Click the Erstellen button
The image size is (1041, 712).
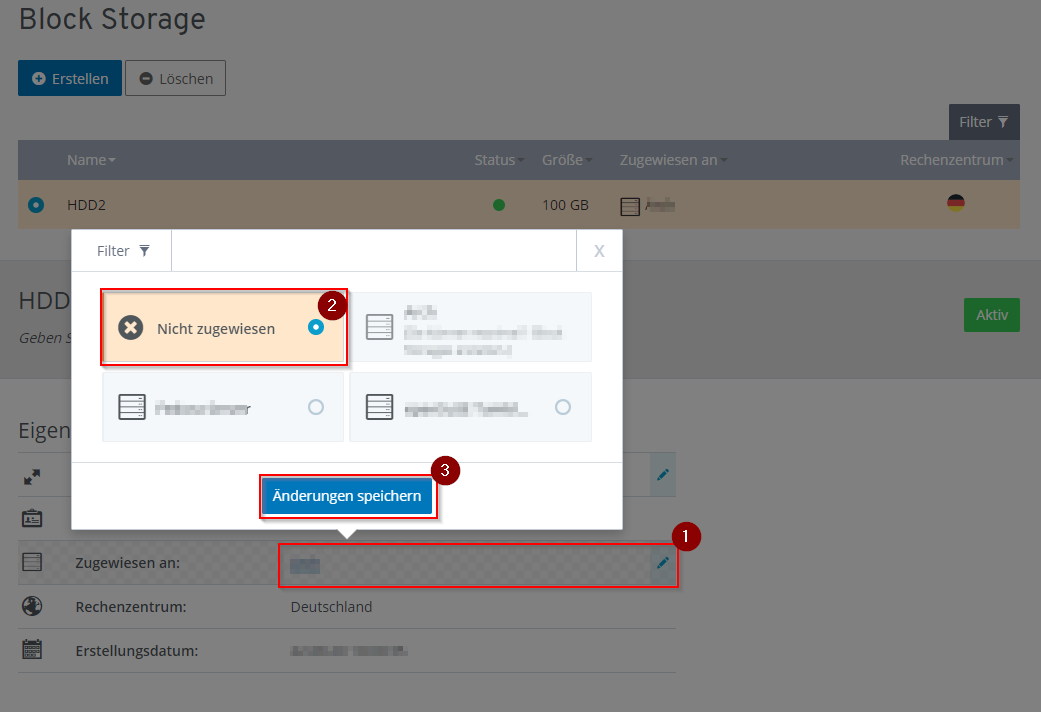point(70,78)
